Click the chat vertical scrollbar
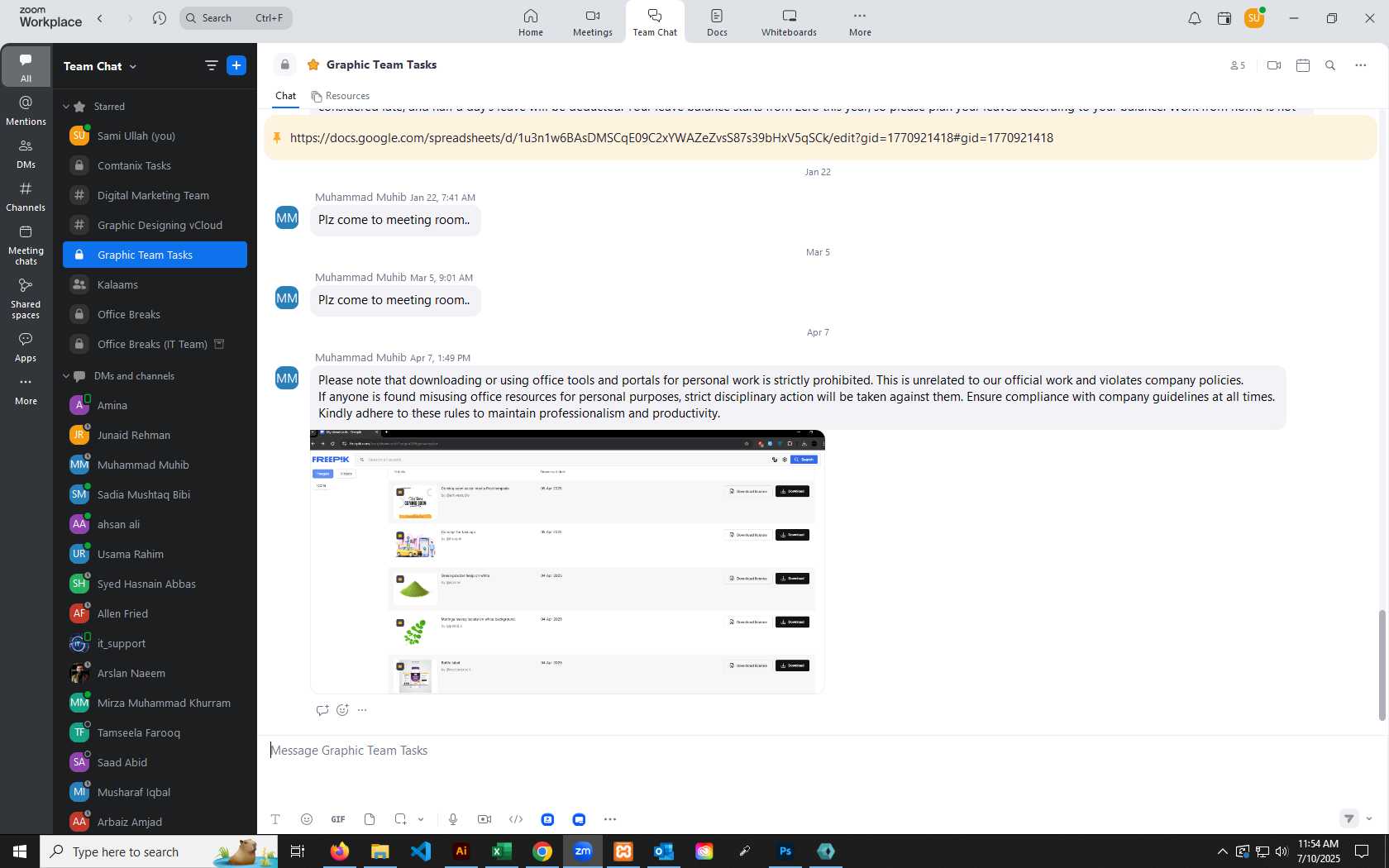 pos(1382,665)
